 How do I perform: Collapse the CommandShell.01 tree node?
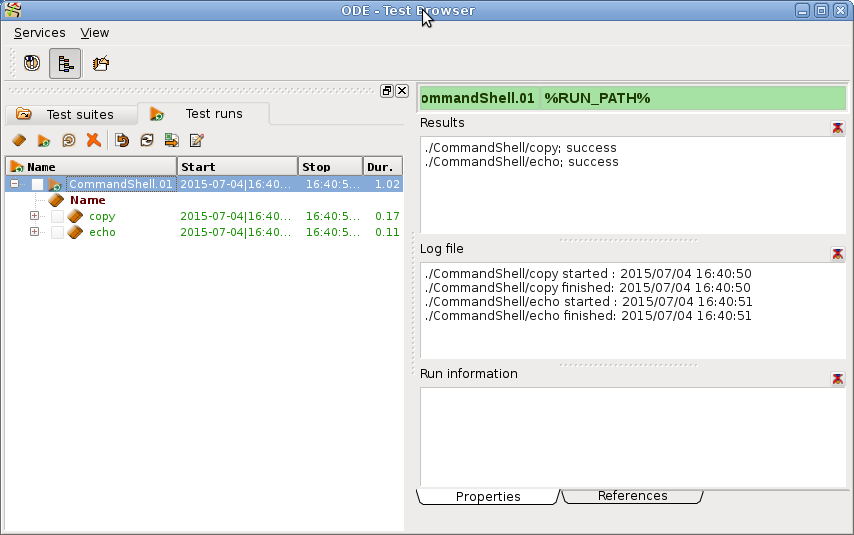click(x=14, y=185)
